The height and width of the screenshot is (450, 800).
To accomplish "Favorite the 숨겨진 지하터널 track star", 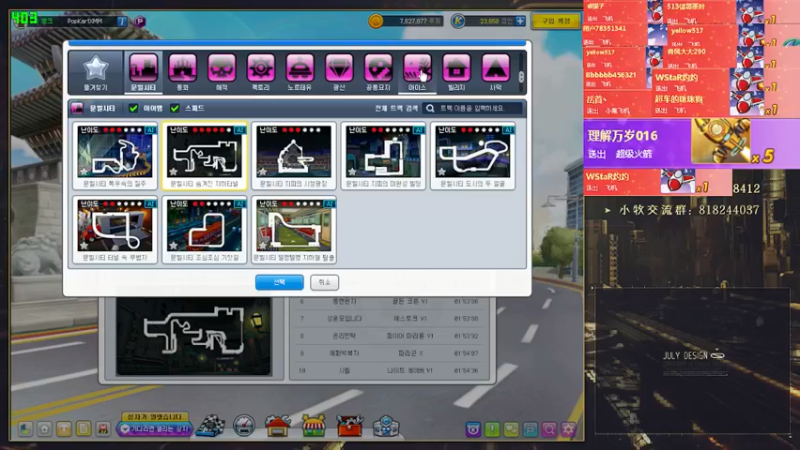I will (173, 171).
